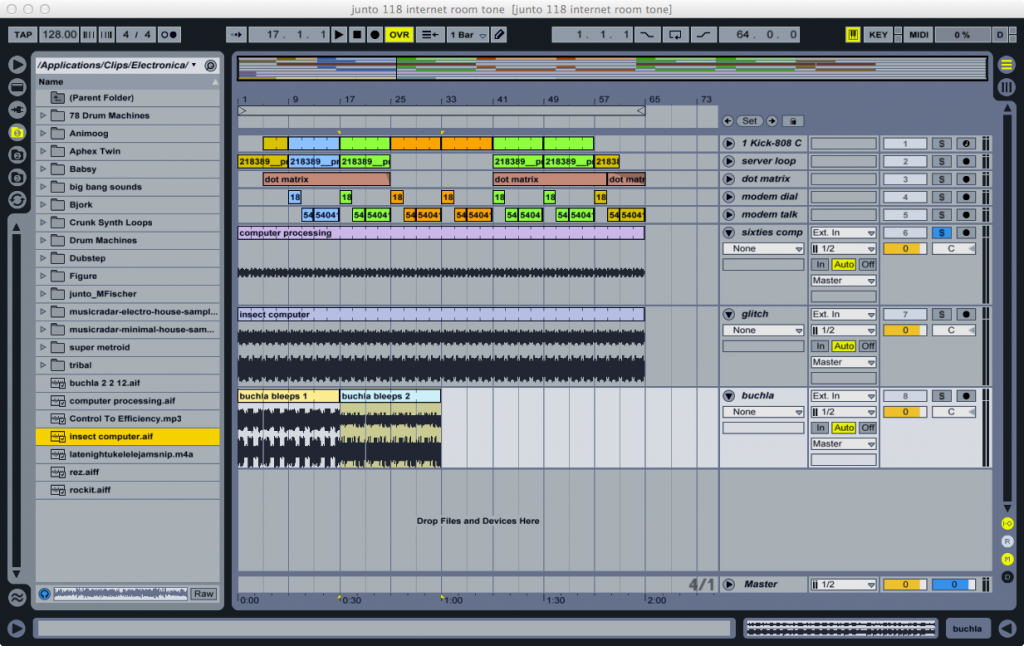Viewport: 1024px width, 646px height.
Task: Click the buchla clip view selector
Action: (967, 628)
